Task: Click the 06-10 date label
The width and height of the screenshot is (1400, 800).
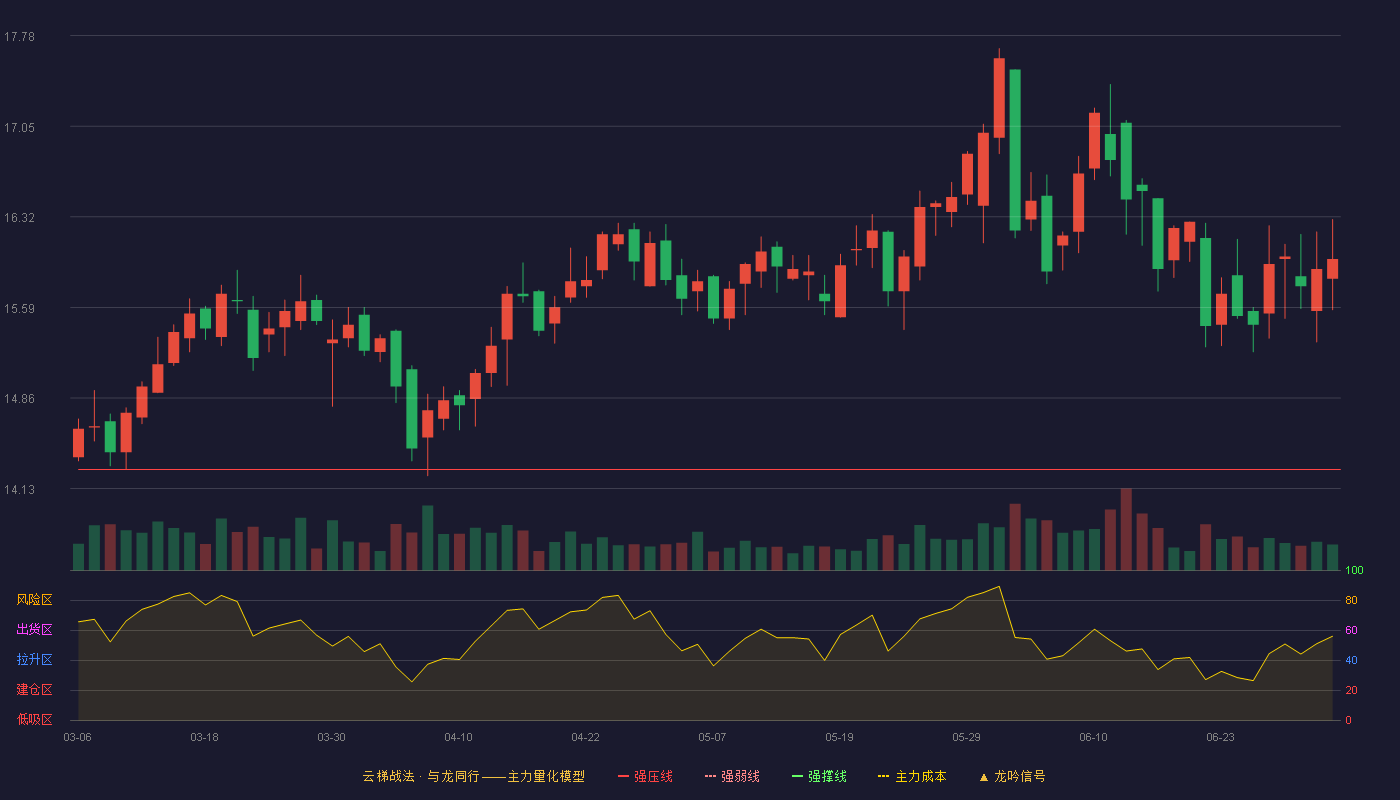Action: [x=1093, y=737]
